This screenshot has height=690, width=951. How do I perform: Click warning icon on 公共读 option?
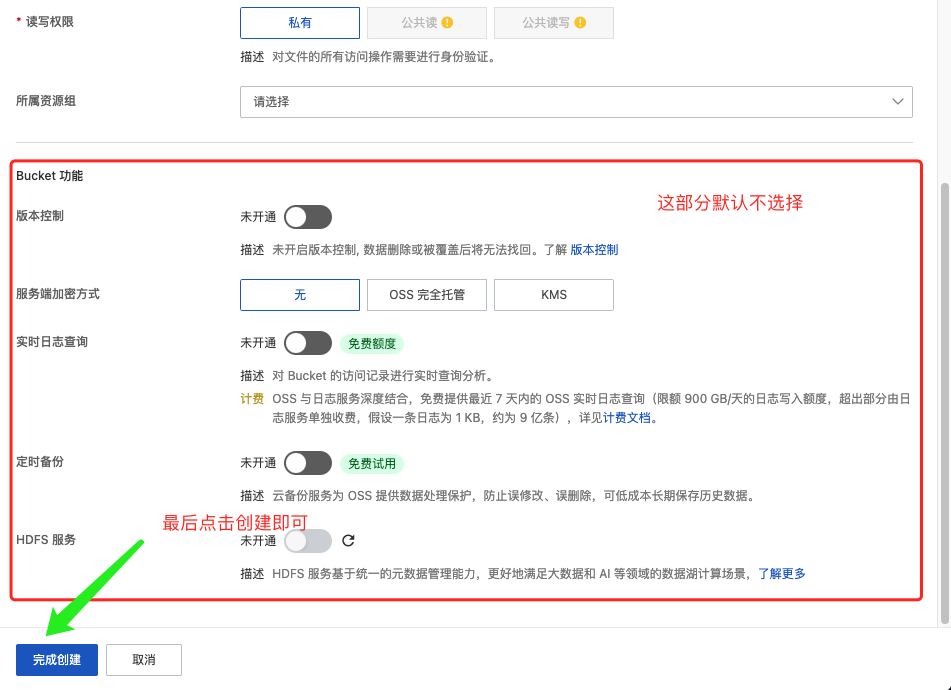tap(447, 22)
